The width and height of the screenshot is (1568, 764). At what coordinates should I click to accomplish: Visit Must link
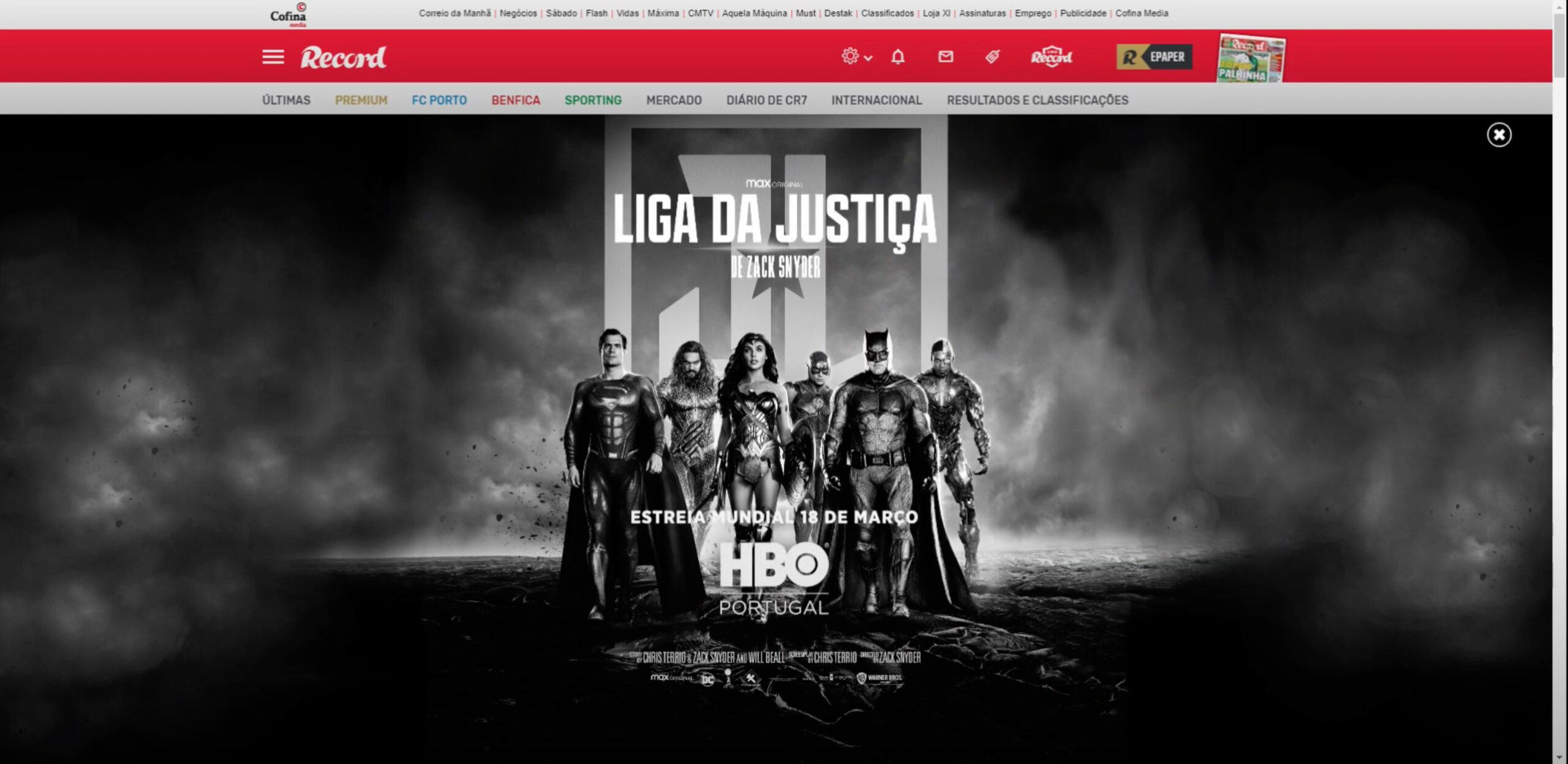[806, 13]
